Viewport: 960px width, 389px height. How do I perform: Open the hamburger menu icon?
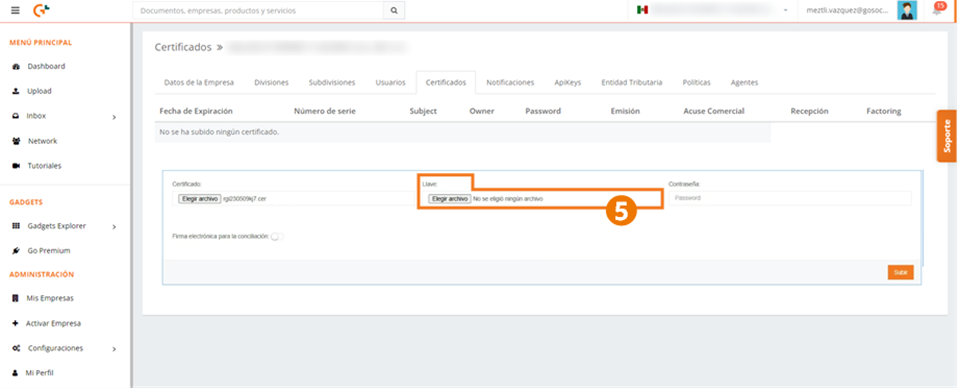15,10
